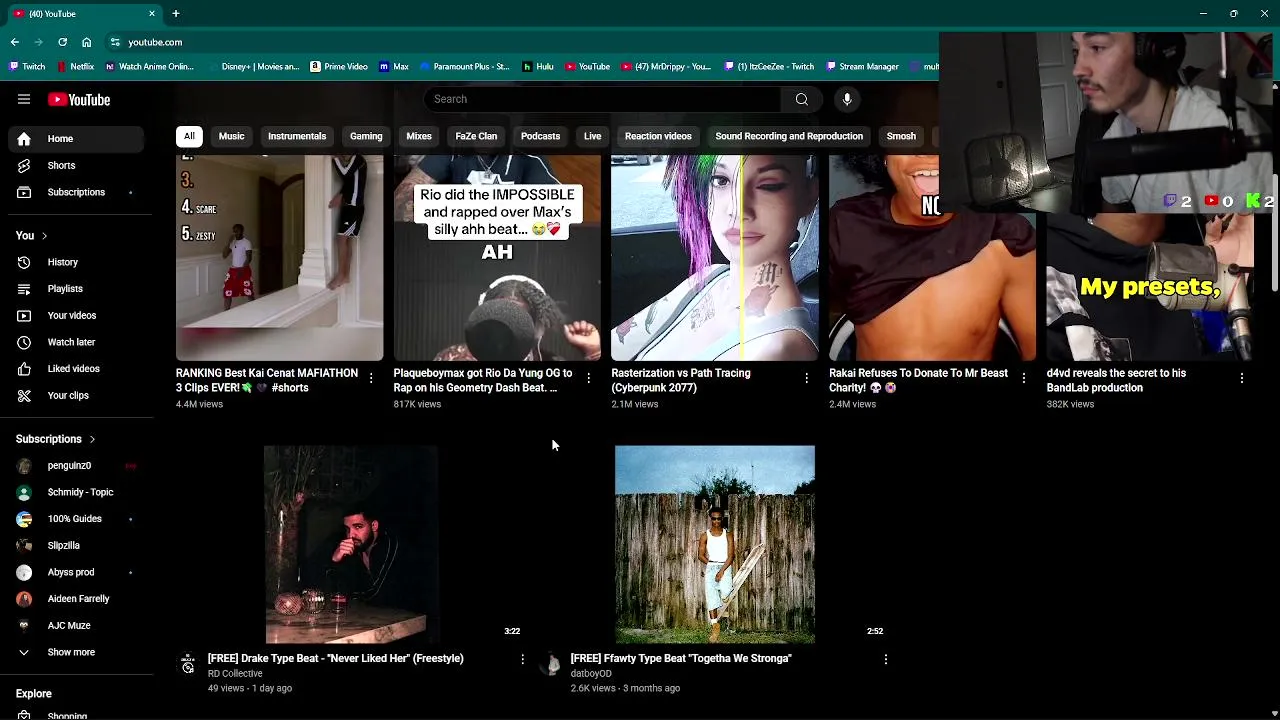
Task: Open the Prime Video bookmark
Action: [x=339, y=67]
